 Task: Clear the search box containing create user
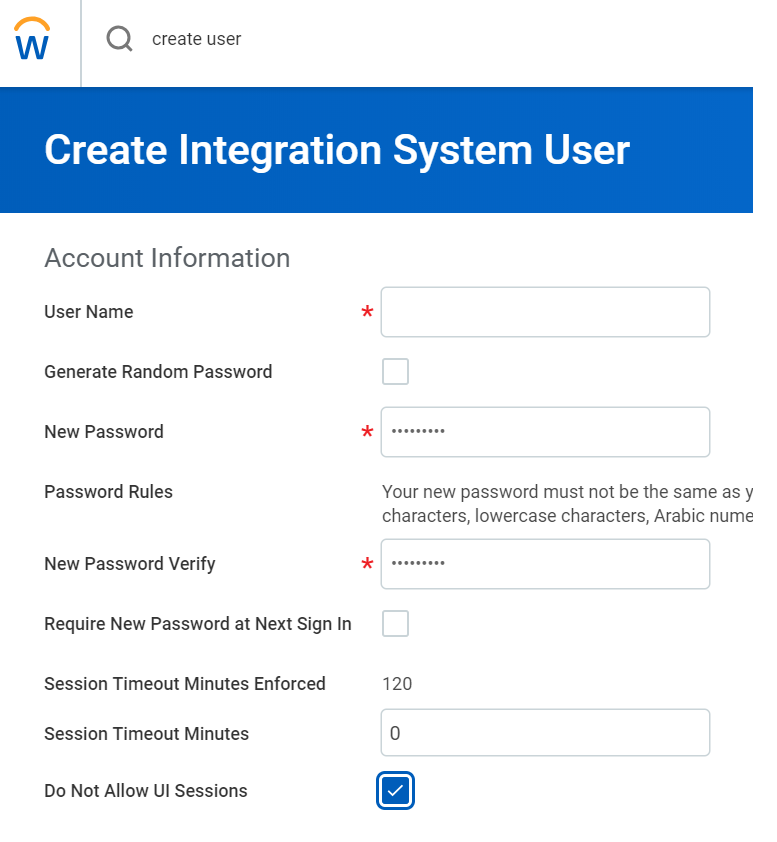pyautogui.click(x=195, y=38)
